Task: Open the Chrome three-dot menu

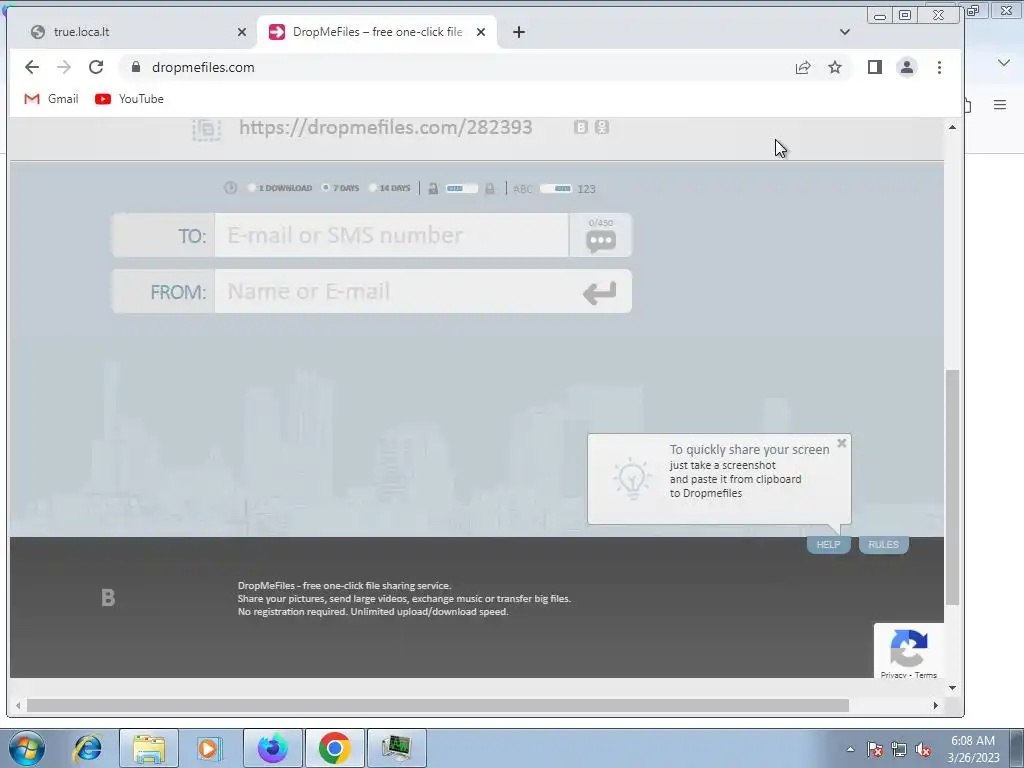Action: (x=939, y=67)
